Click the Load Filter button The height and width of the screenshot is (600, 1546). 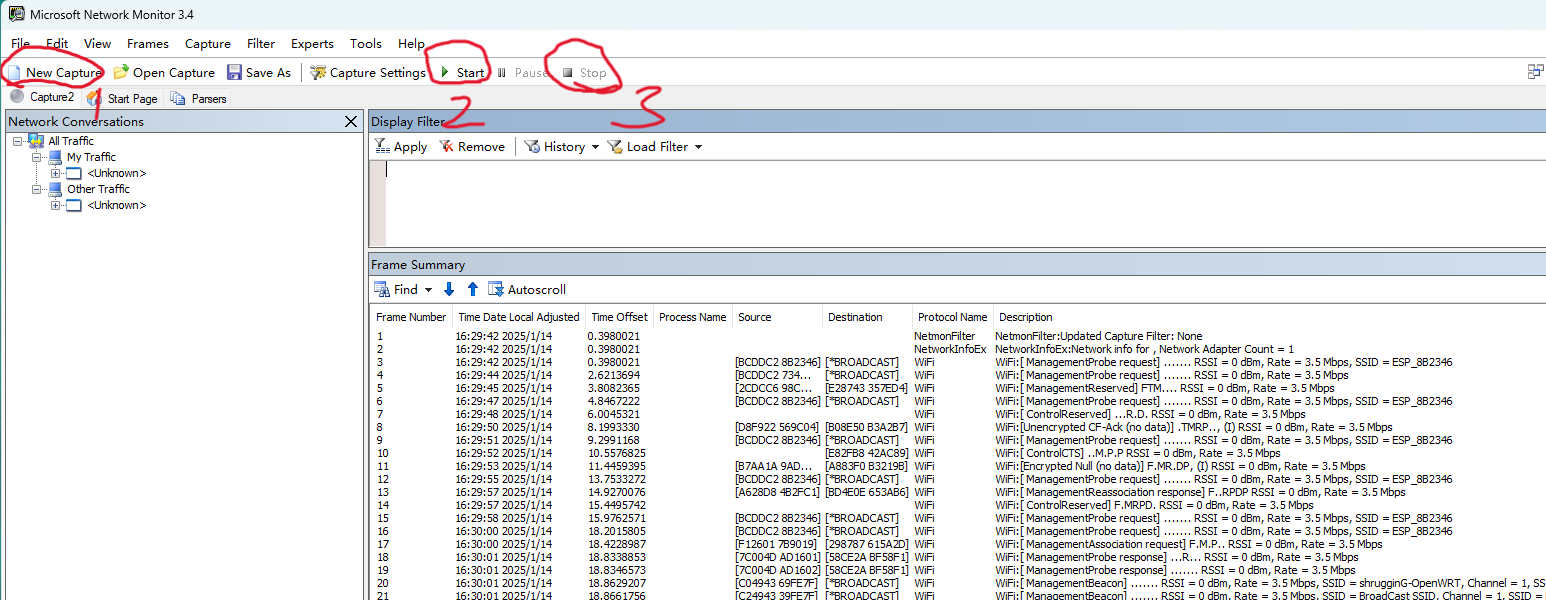tap(647, 146)
